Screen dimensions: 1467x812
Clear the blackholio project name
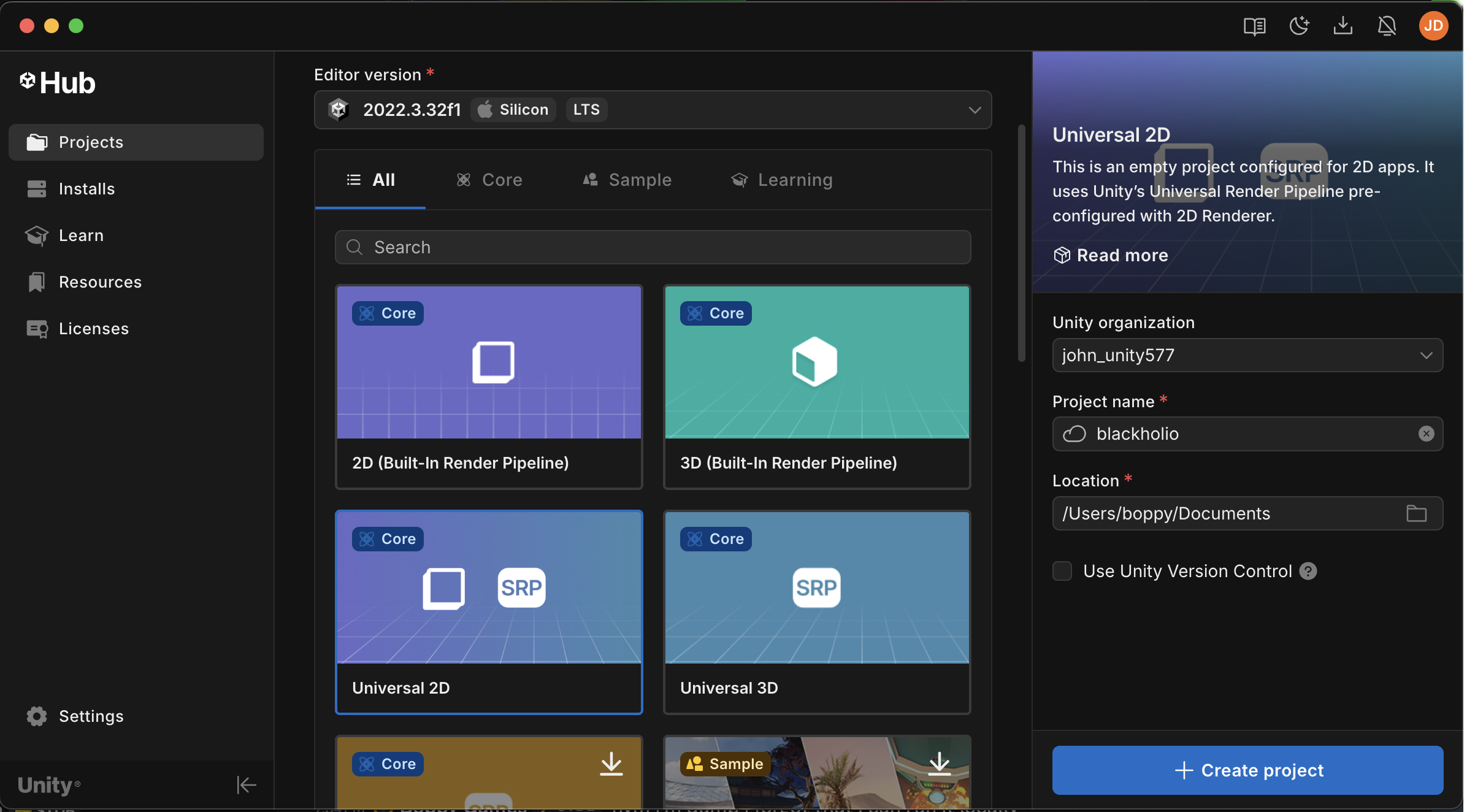click(1427, 434)
